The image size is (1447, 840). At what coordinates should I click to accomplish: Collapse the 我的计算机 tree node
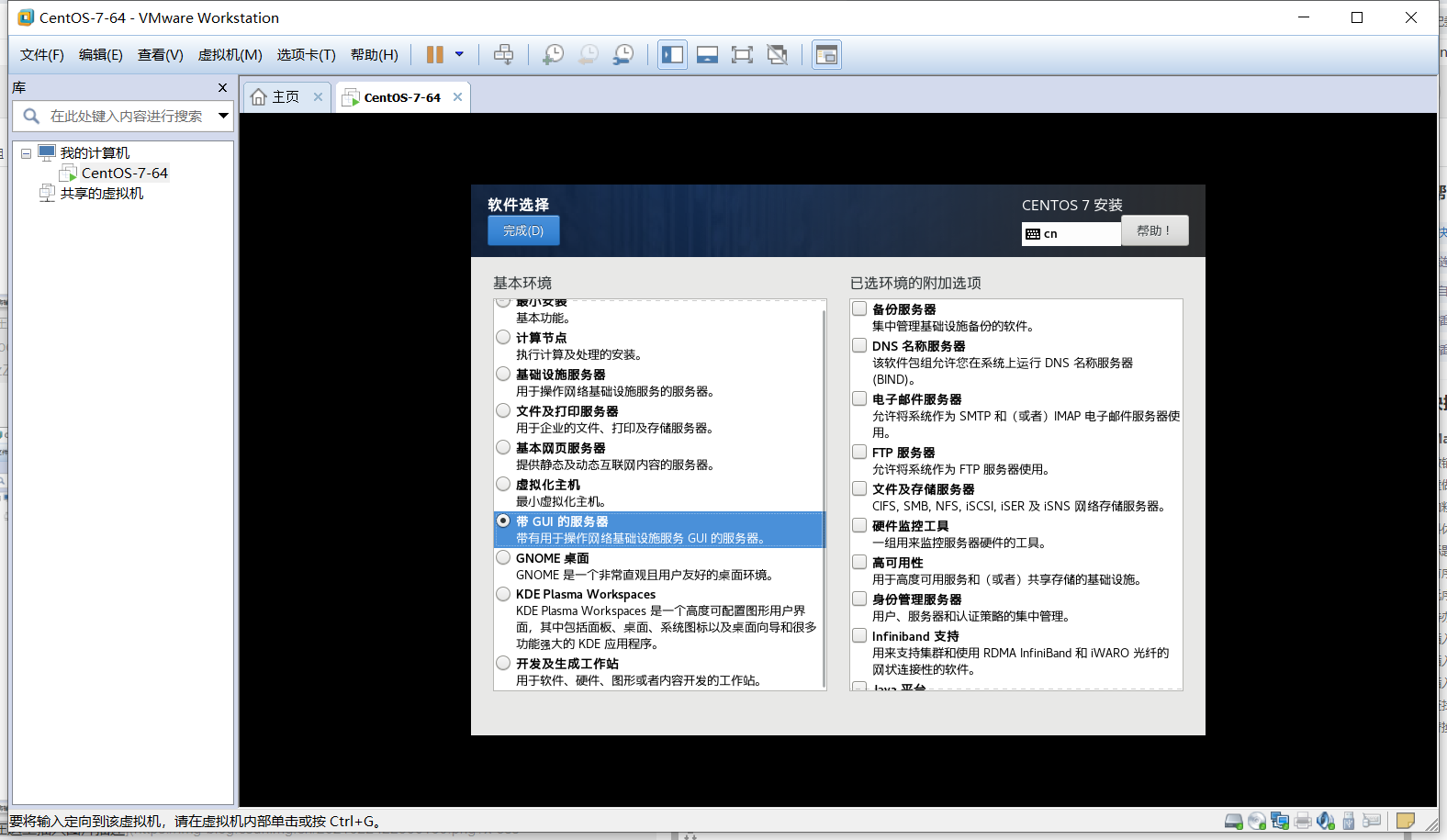pyautogui.click(x=26, y=153)
